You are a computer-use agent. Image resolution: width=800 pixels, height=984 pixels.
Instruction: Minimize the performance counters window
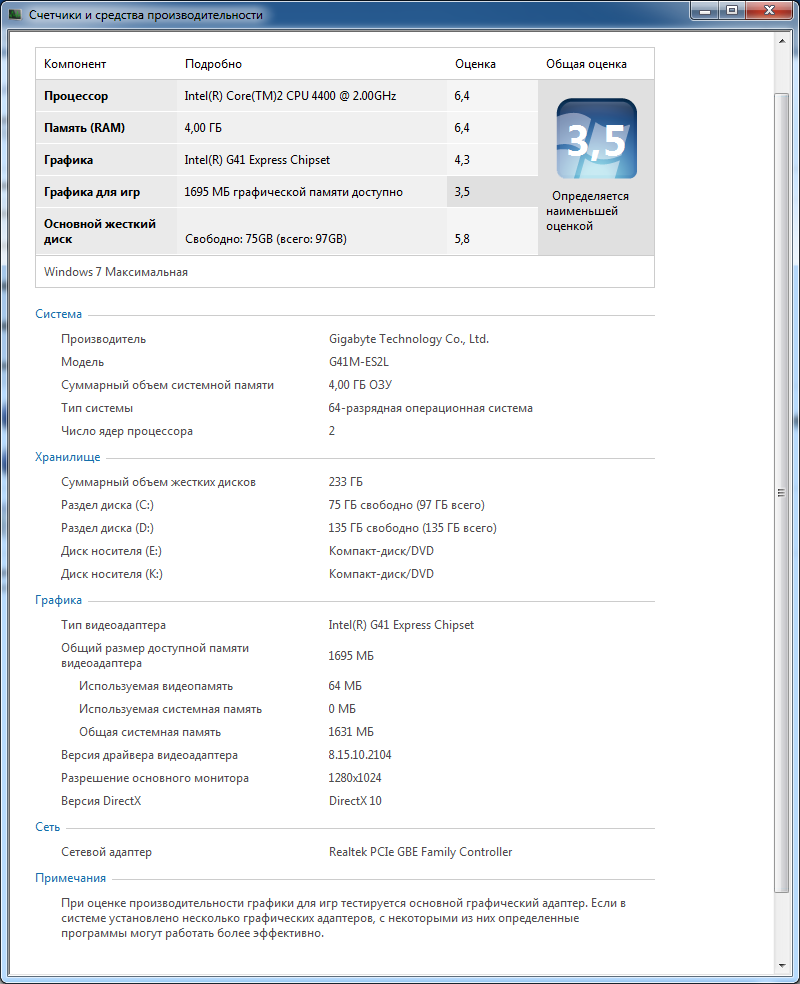(704, 11)
